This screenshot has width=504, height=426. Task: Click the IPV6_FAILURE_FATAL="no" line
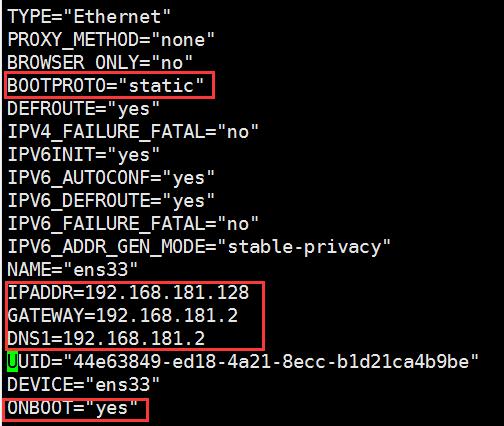click(133, 224)
